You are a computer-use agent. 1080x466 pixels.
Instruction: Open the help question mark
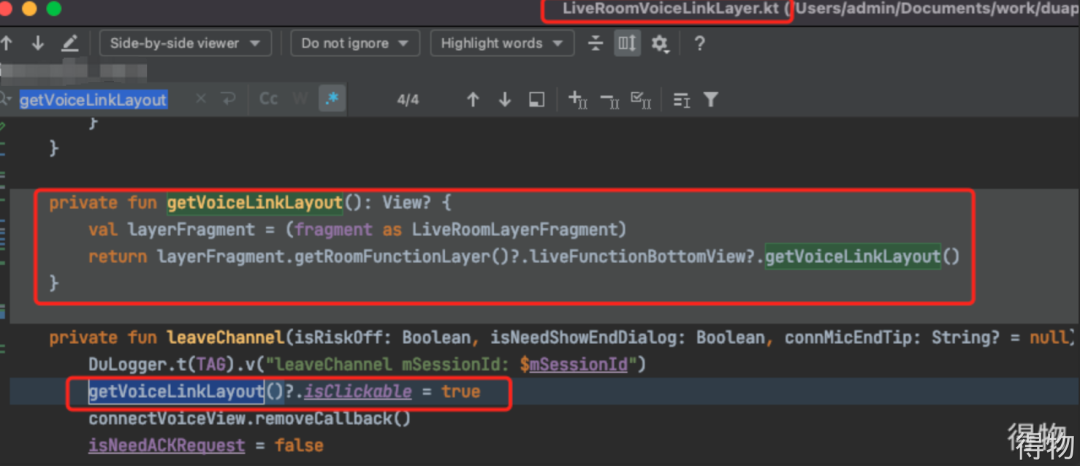(700, 43)
